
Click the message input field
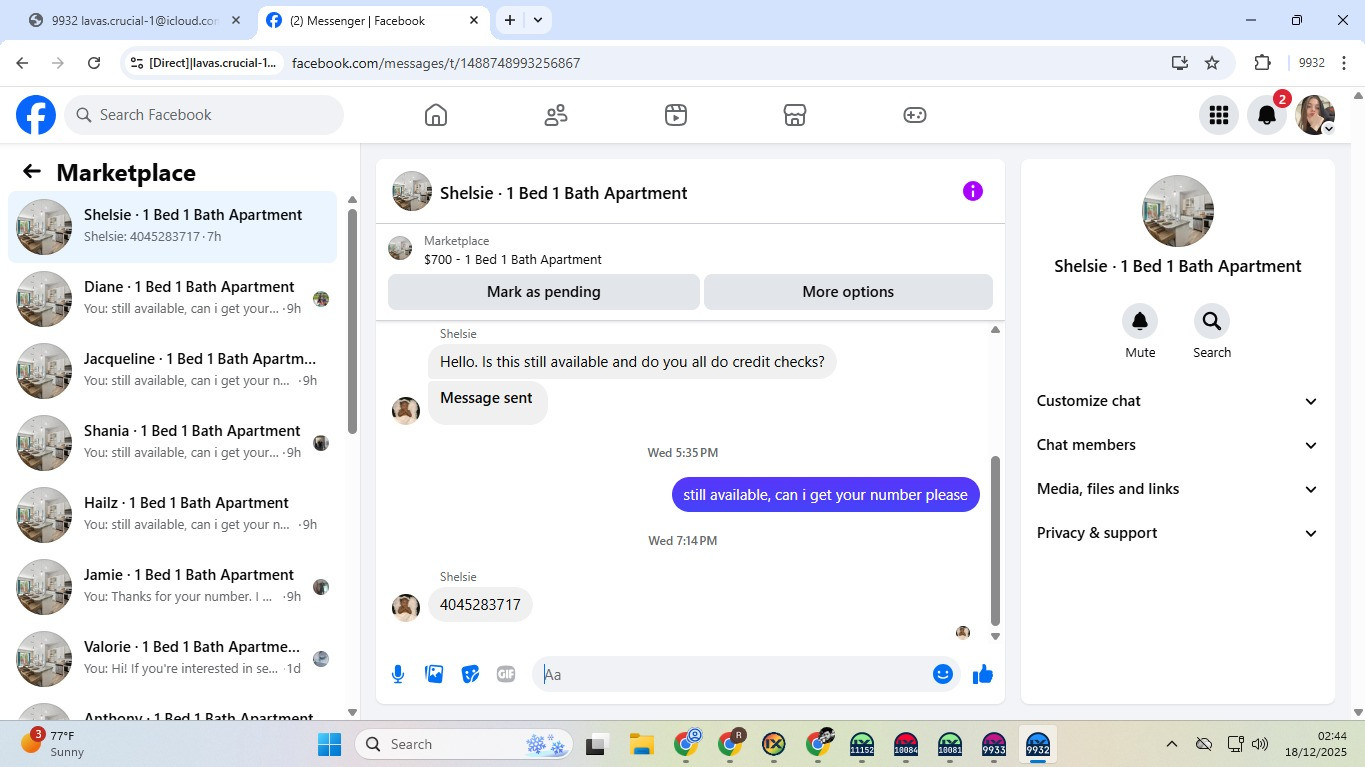pos(735,674)
